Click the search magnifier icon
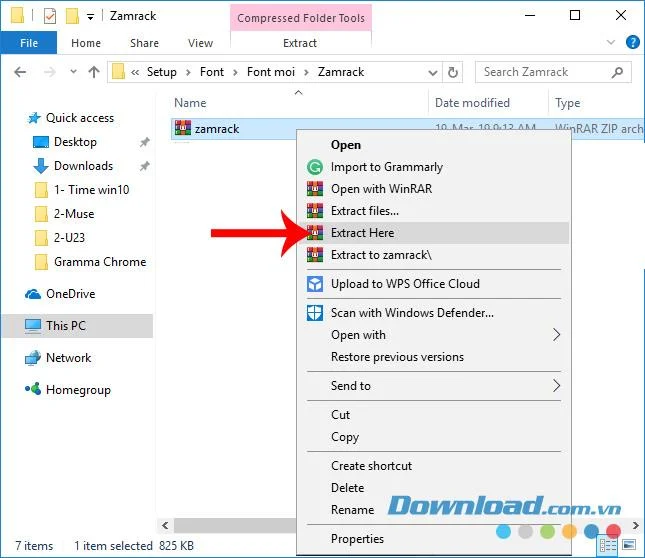This screenshot has width=645, height=558. (x=617, y=72)
